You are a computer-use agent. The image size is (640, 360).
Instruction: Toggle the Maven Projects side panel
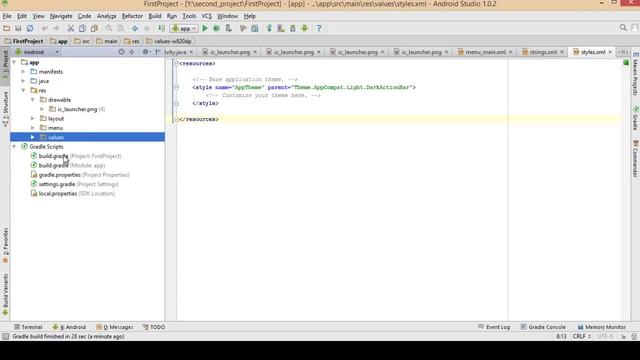click(635, 73)
